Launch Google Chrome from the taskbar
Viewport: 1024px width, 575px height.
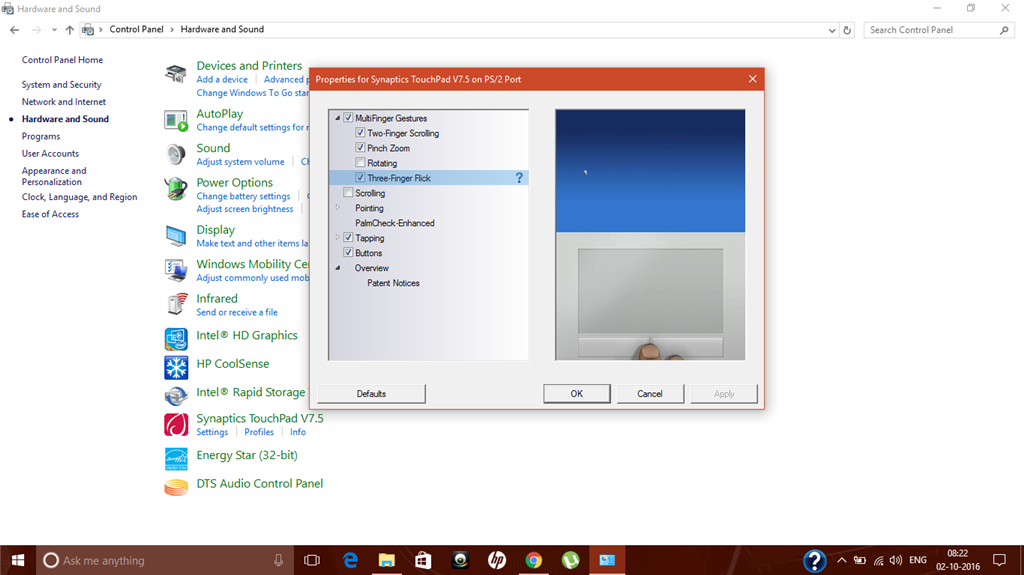click(x=534, y=560)
